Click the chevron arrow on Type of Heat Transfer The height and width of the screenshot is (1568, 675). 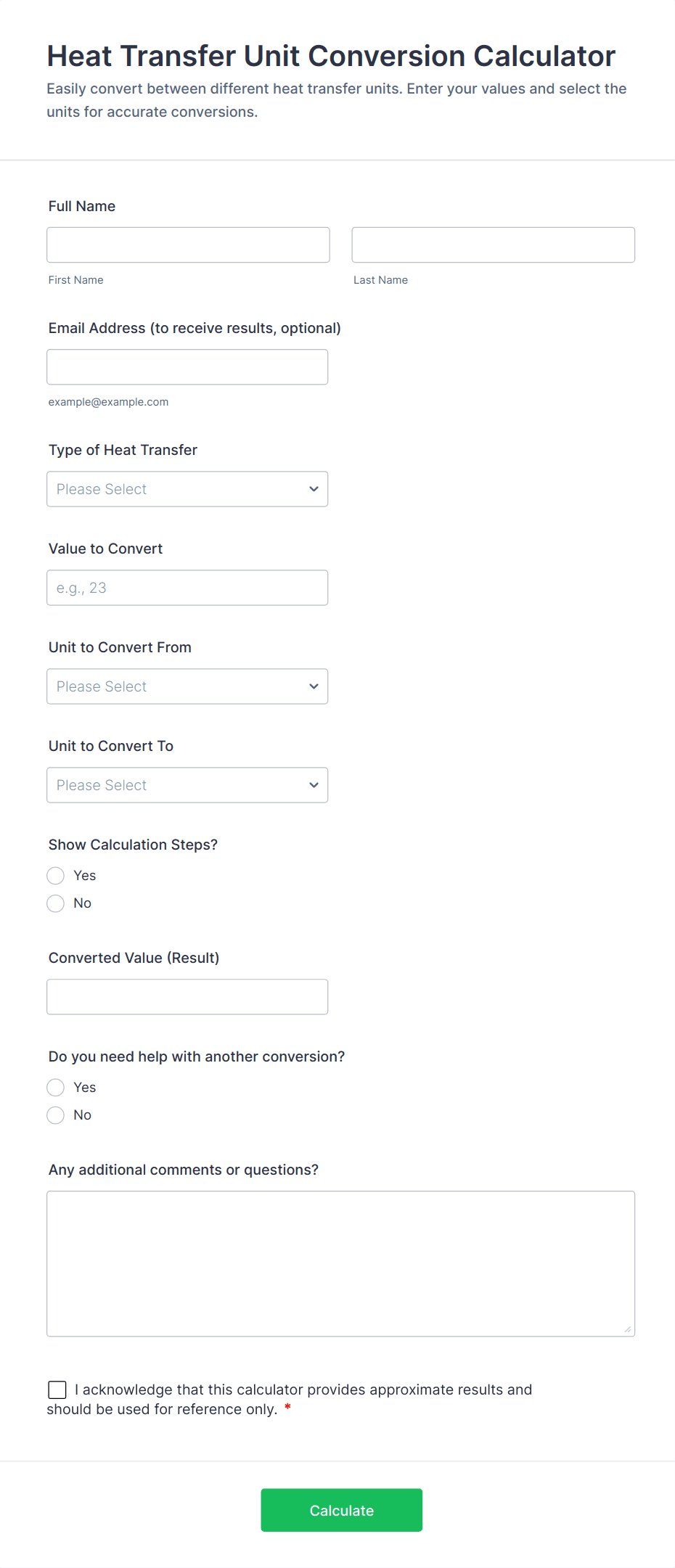pos(314,489)
